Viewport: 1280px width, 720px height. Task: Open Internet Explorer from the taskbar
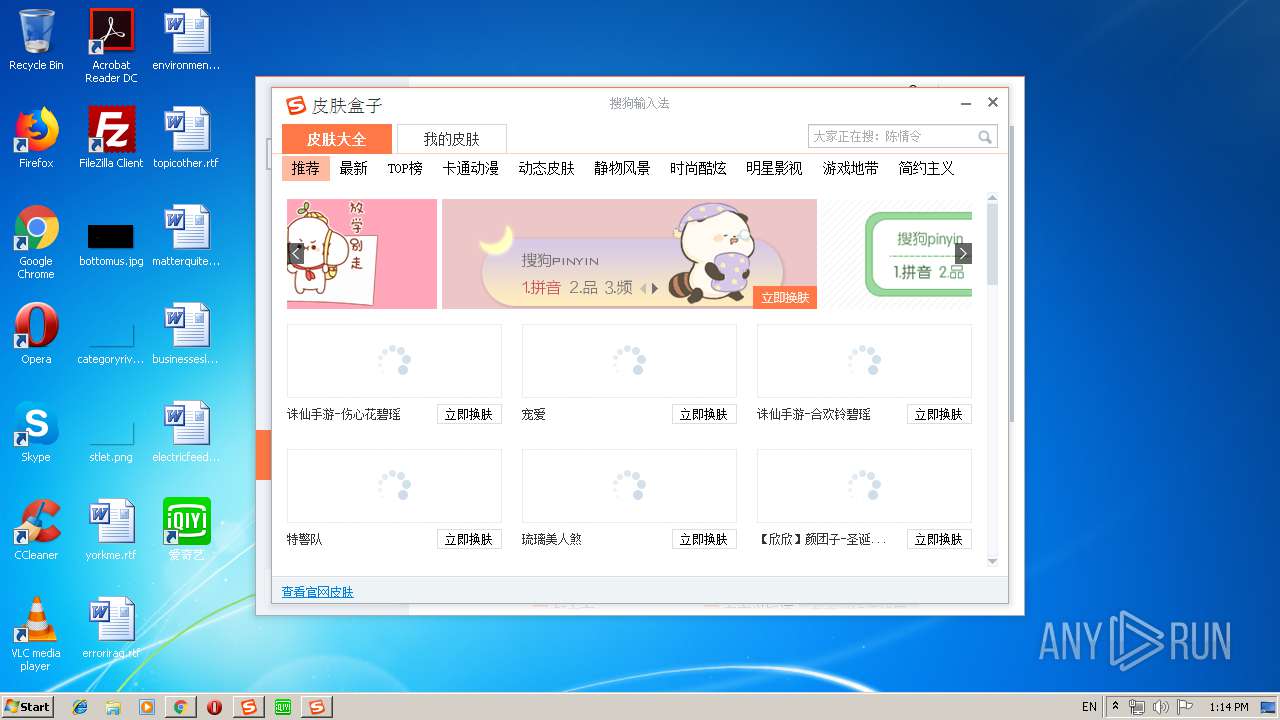[x=80, y=707]
